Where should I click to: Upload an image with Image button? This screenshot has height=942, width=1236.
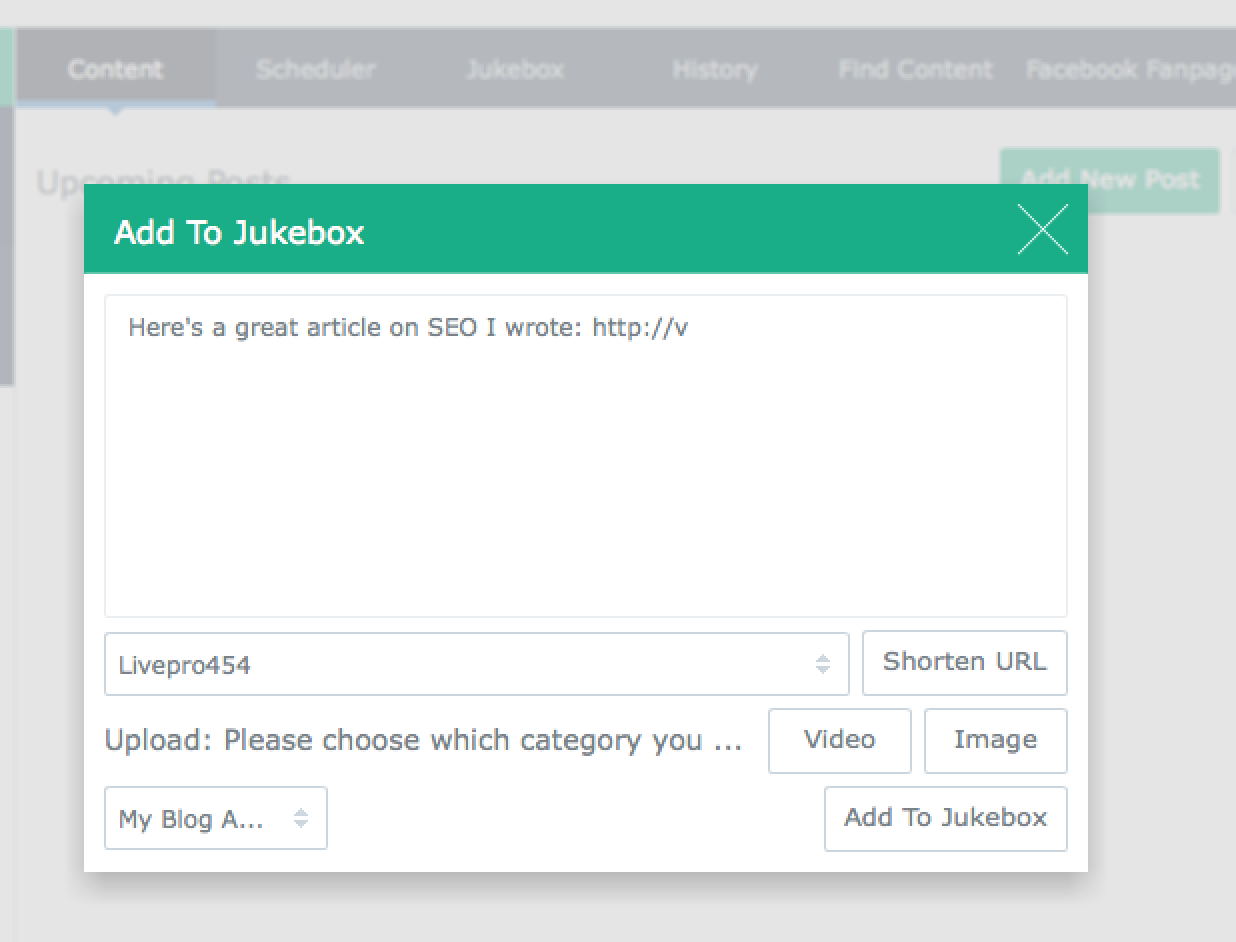coord(995,740)
